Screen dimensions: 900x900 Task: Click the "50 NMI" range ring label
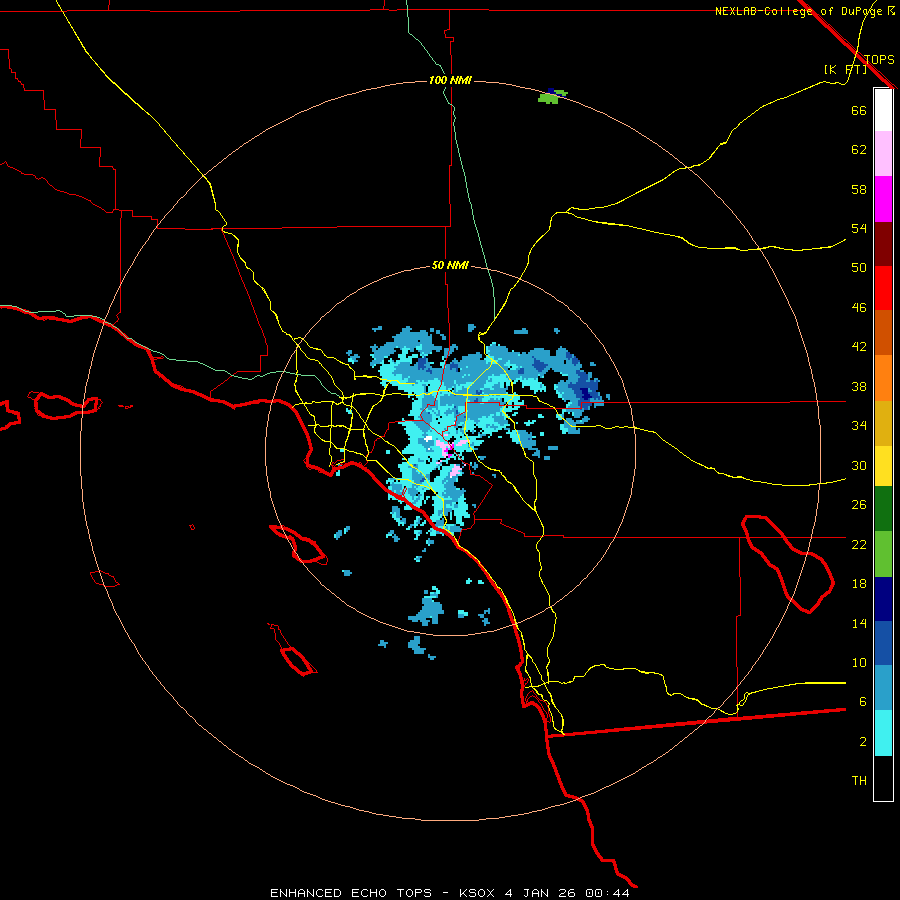450,265
